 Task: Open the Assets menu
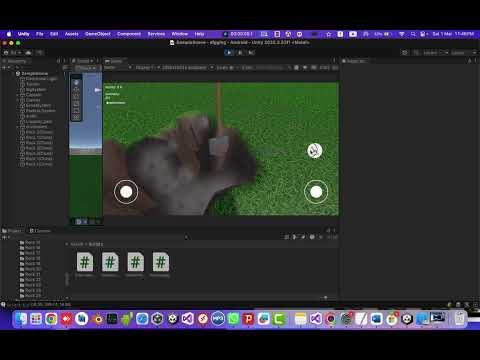(x=72, y=34)
